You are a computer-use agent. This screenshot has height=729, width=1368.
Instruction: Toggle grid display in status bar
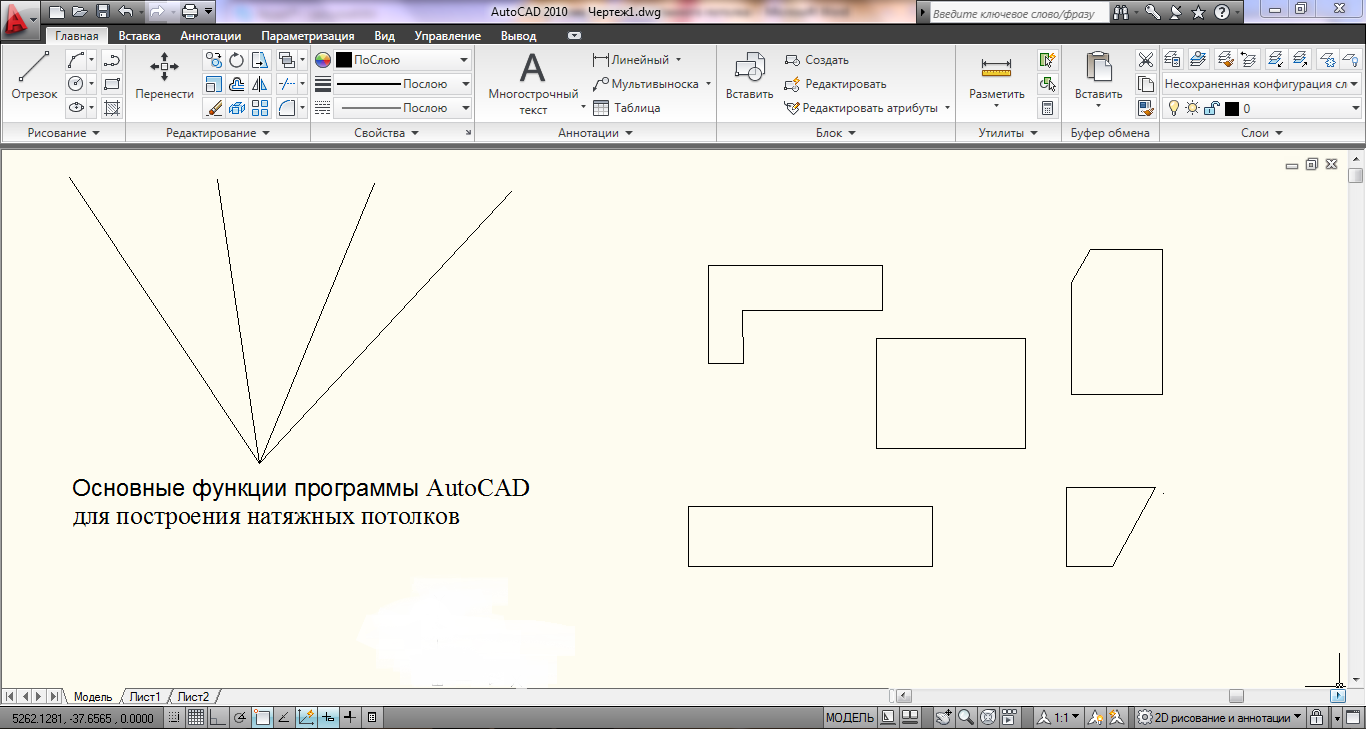pos(196,717)
